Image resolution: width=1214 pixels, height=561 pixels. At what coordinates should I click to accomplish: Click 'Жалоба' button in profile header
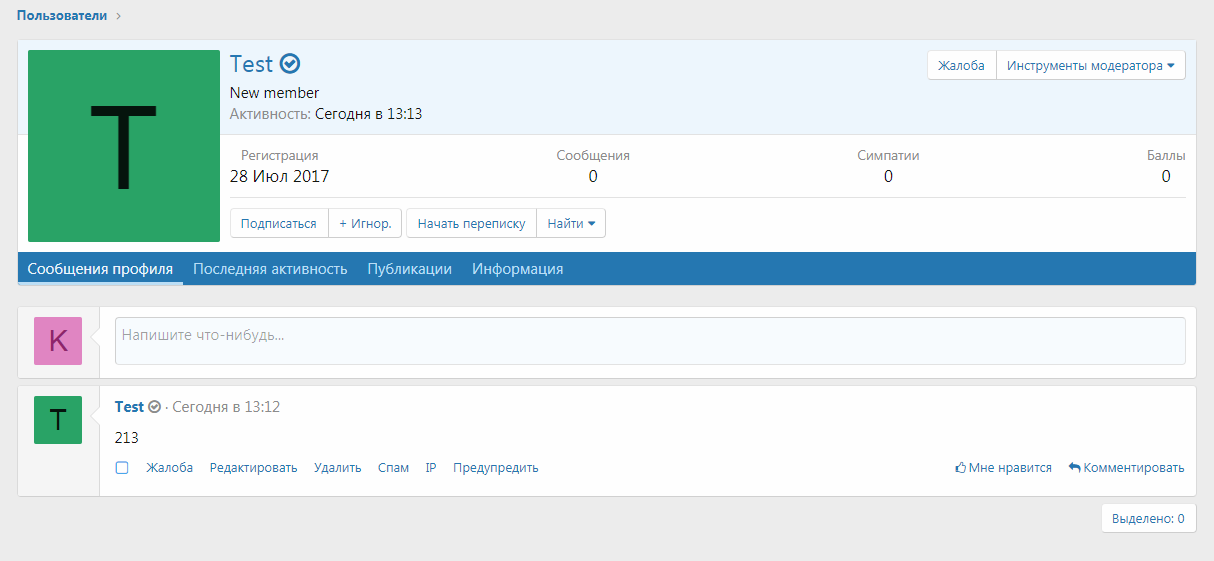pos(961,65)
